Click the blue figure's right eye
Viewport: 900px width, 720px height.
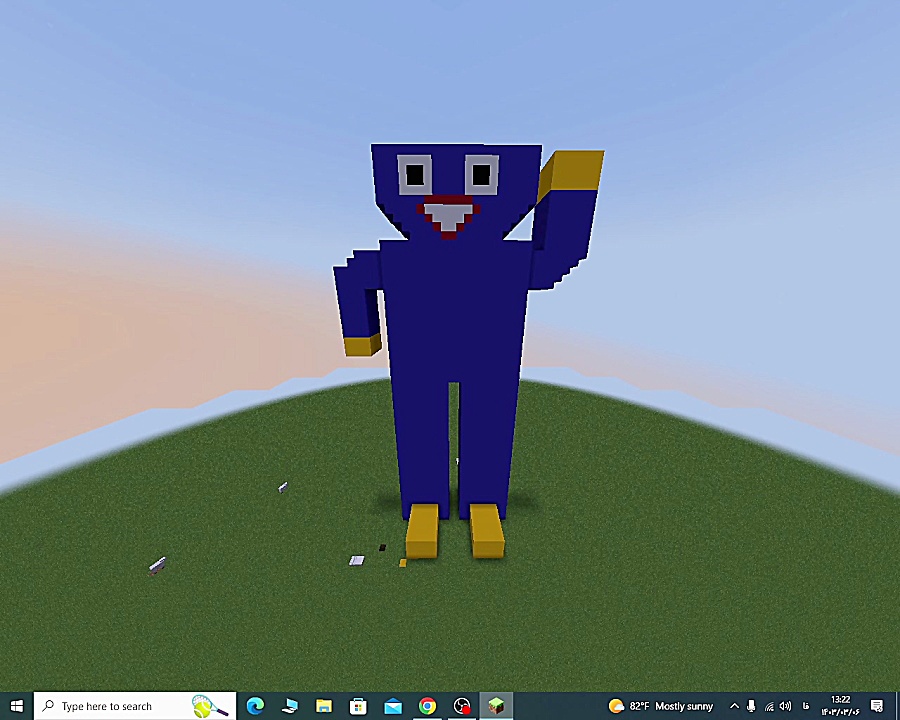coord(482,175)
